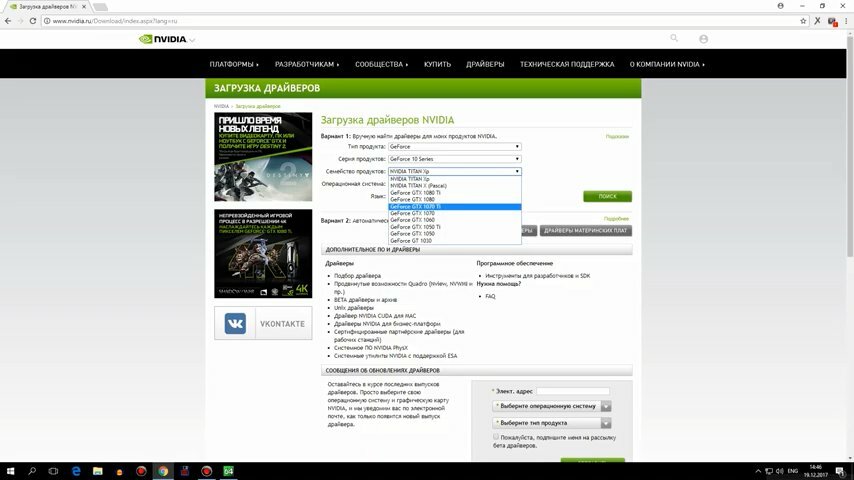Open the Unix драйверы link
This screenshot has width=854, height=480.
pyautogui.click(x=353, y=308)
